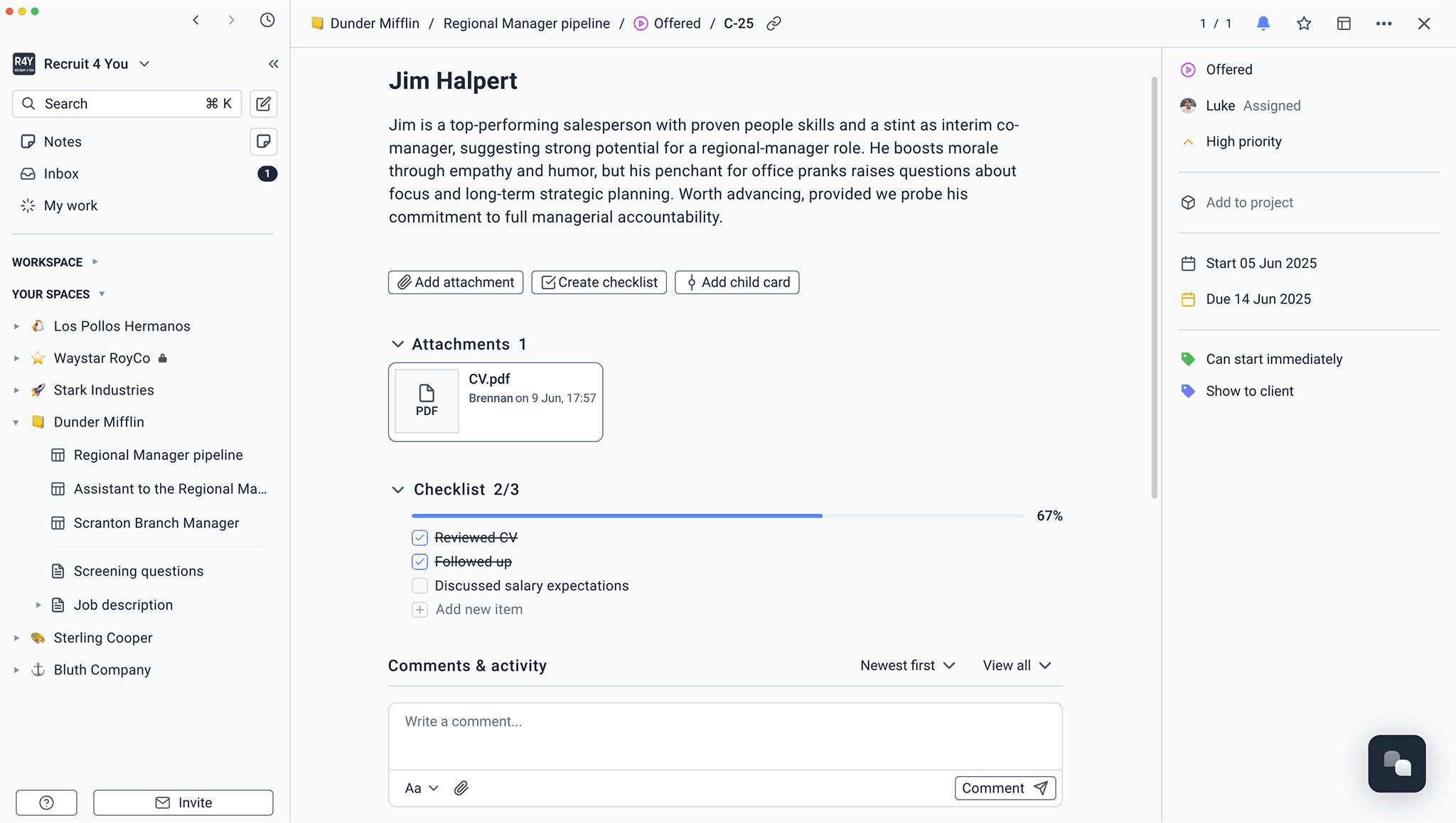Click the notification bell icon
This screenshot has height=823, width=1456.
point(1263,23)
